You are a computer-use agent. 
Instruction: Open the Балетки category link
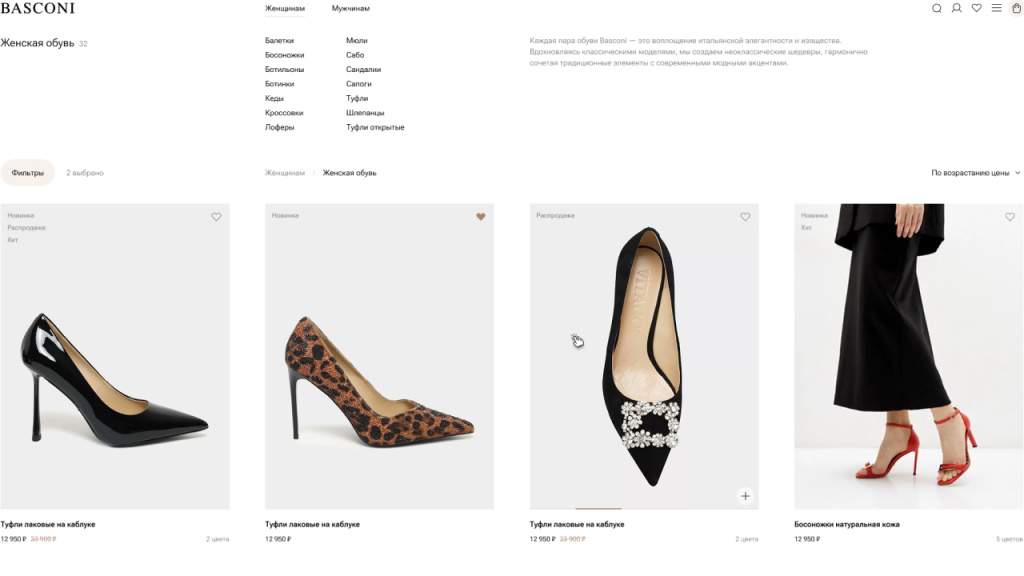click(x=279, y=40)
